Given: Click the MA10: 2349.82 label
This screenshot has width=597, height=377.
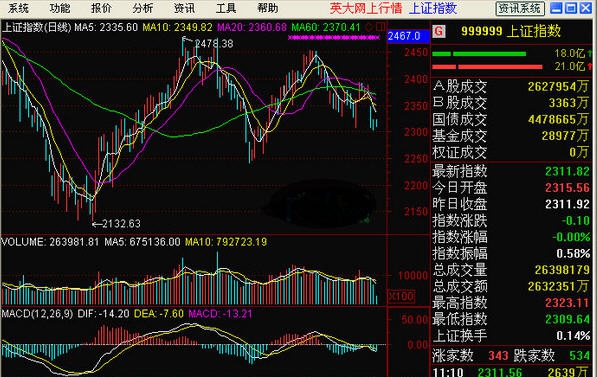Looking at the screenshot, I should [x=177, y=27].
